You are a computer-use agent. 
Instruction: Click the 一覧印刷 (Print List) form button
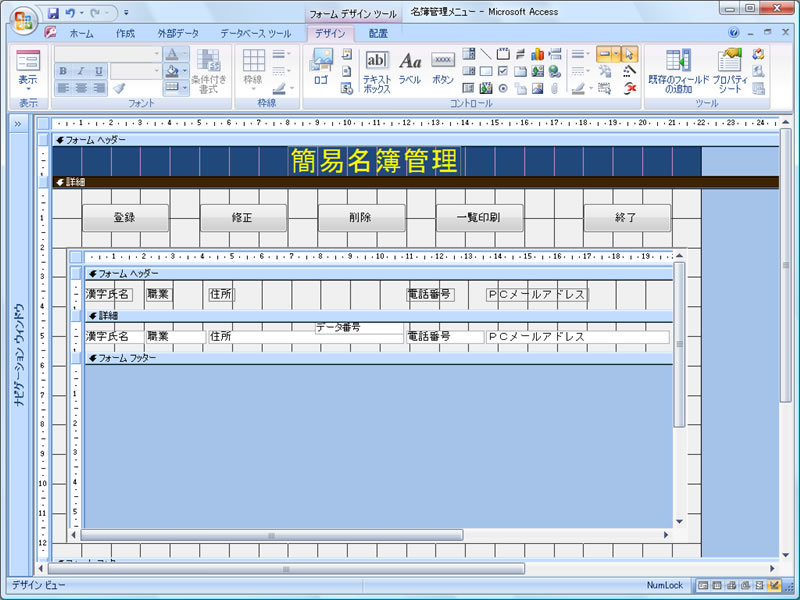[478, 217]
